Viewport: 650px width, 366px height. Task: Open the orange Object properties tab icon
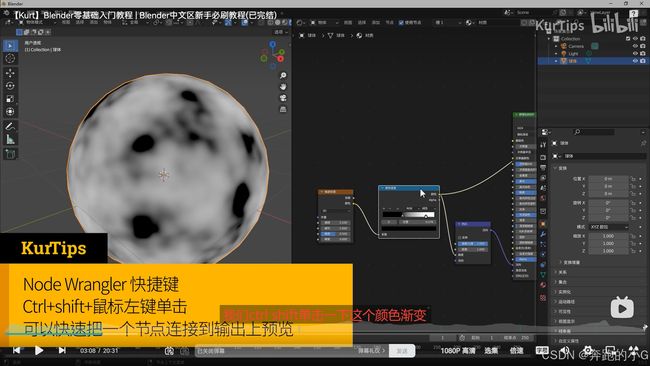pos(543,224)
